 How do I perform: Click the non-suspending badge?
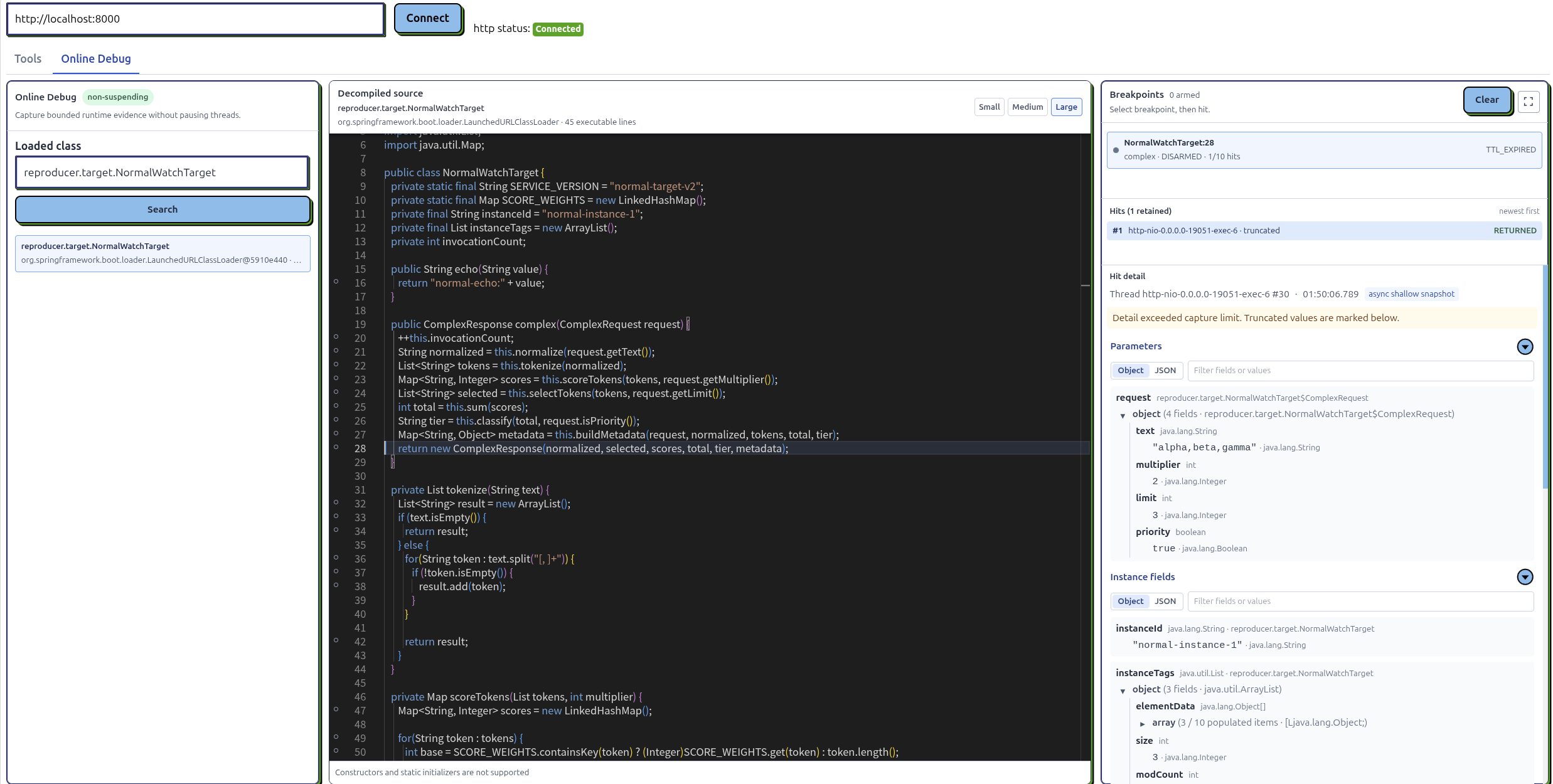118,97
